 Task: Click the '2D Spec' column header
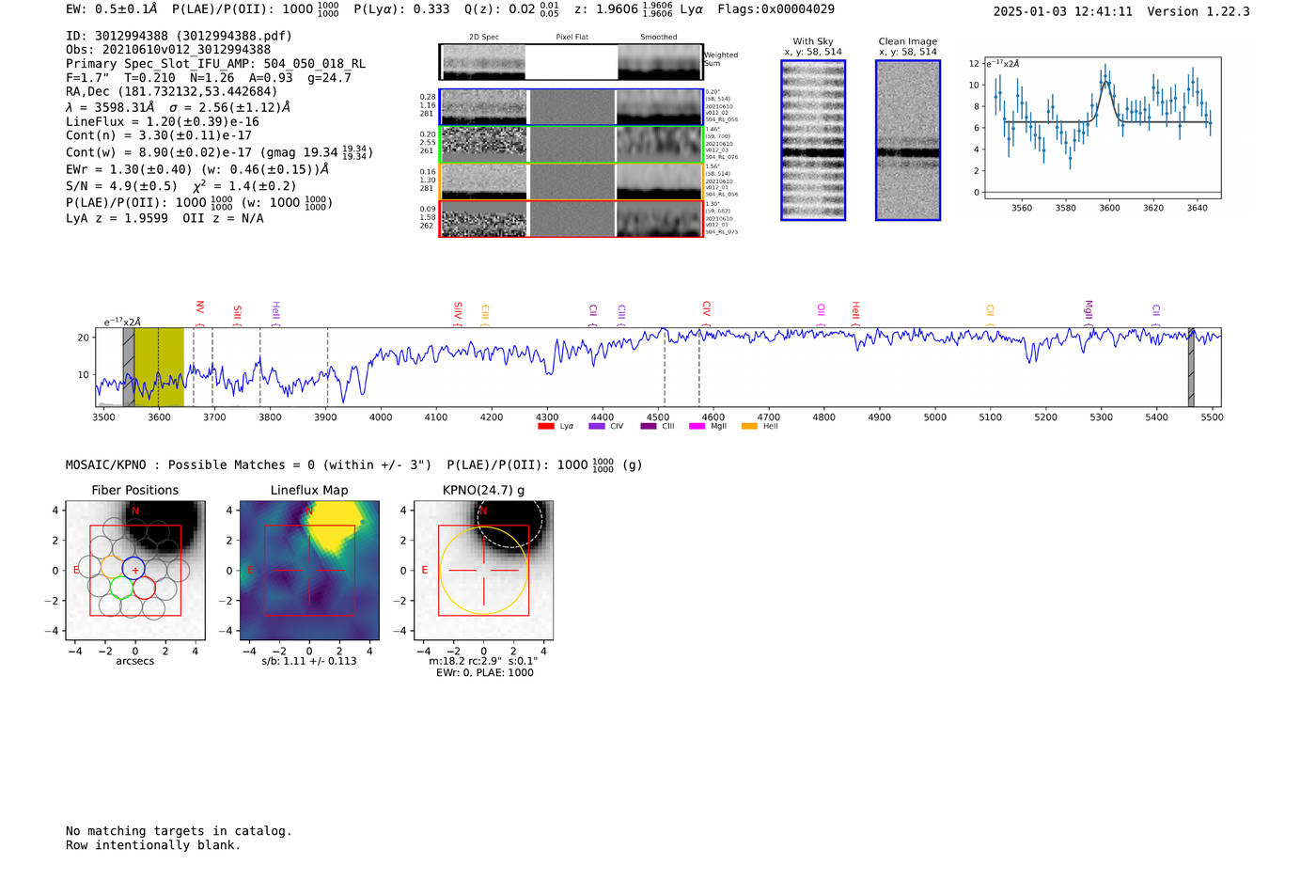pyautogui.click(x=484, y=37)
